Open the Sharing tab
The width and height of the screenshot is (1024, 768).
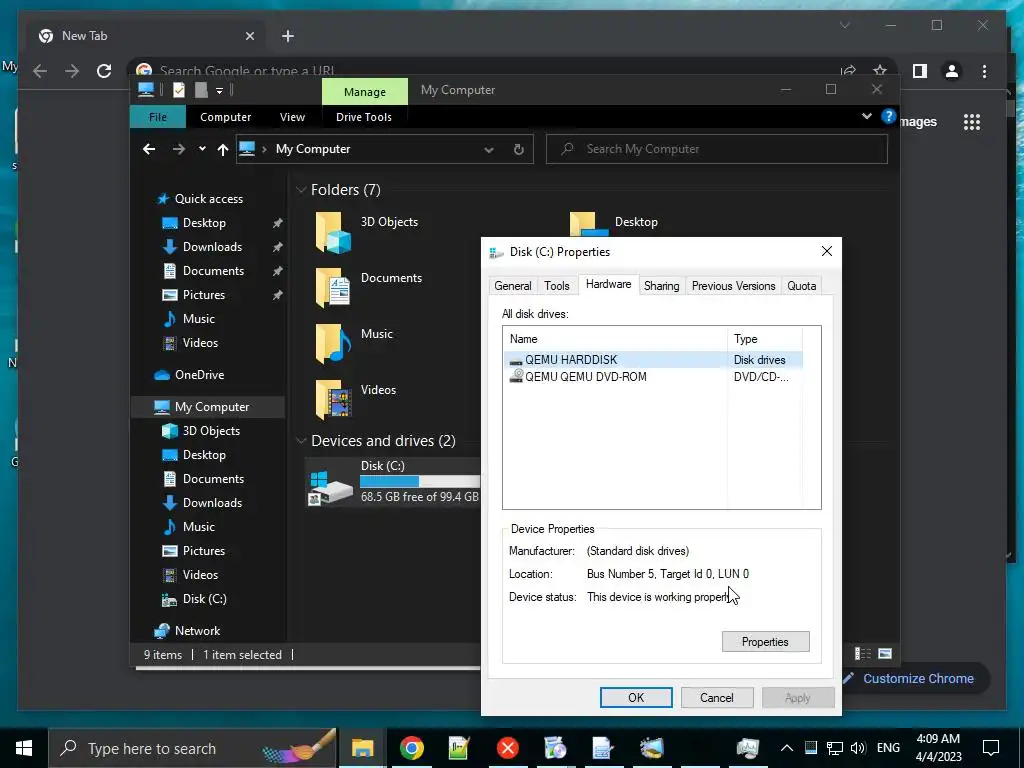pyautogui.click(x=662, y=285)
